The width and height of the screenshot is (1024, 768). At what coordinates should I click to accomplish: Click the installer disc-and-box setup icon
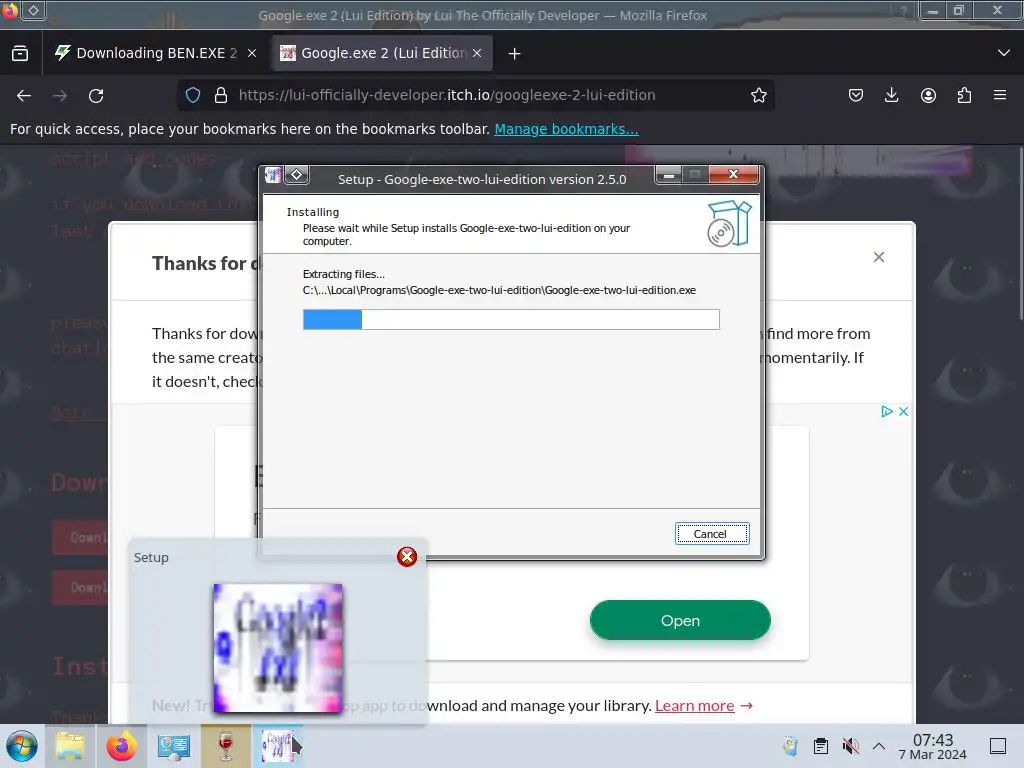pyautogui.click(x=729, y=223)
